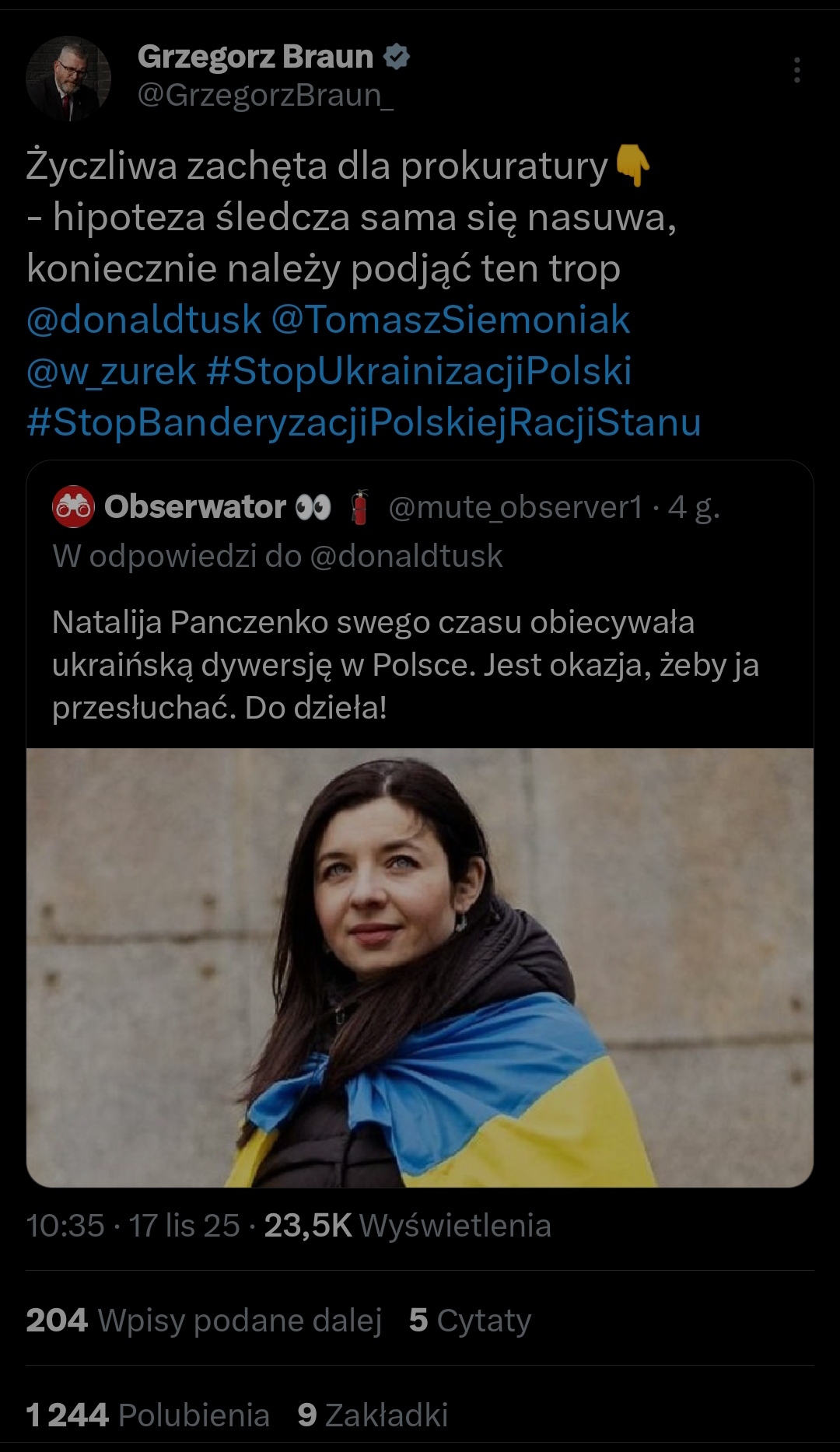The height and width of the screenshot is (1452, 840).
Task: Open the Obserwator account avatar
Action: point(73,507)
